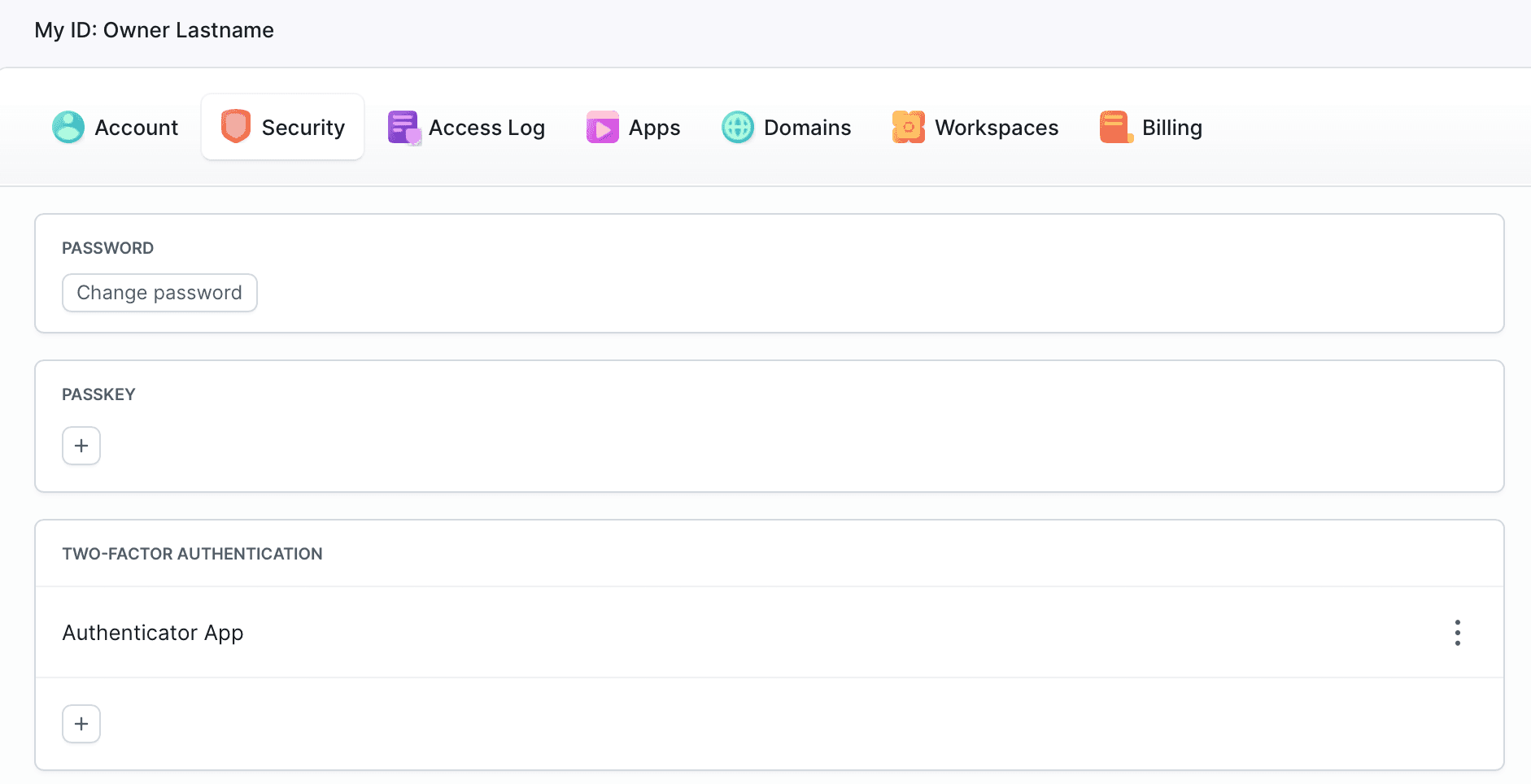Add another two-factor authentication method
Screen dimensions: 1531x784
pyautogui.click(x=81, y=723)
